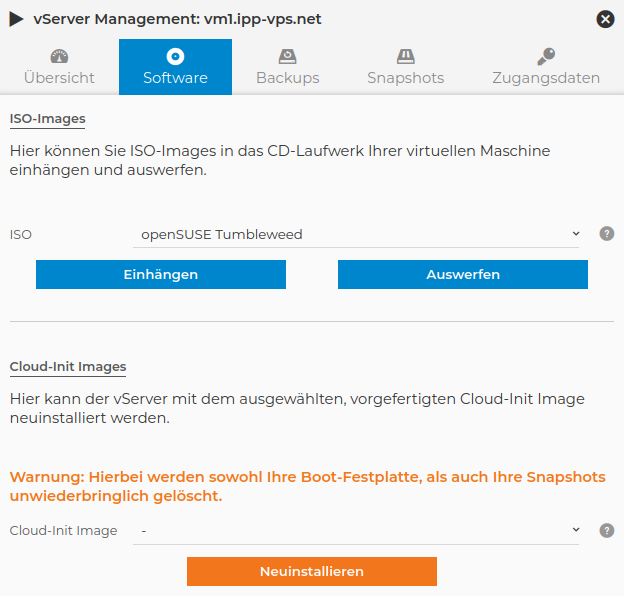
Task: Expand the ISO selection dropdown
Action: pos(355,235)
